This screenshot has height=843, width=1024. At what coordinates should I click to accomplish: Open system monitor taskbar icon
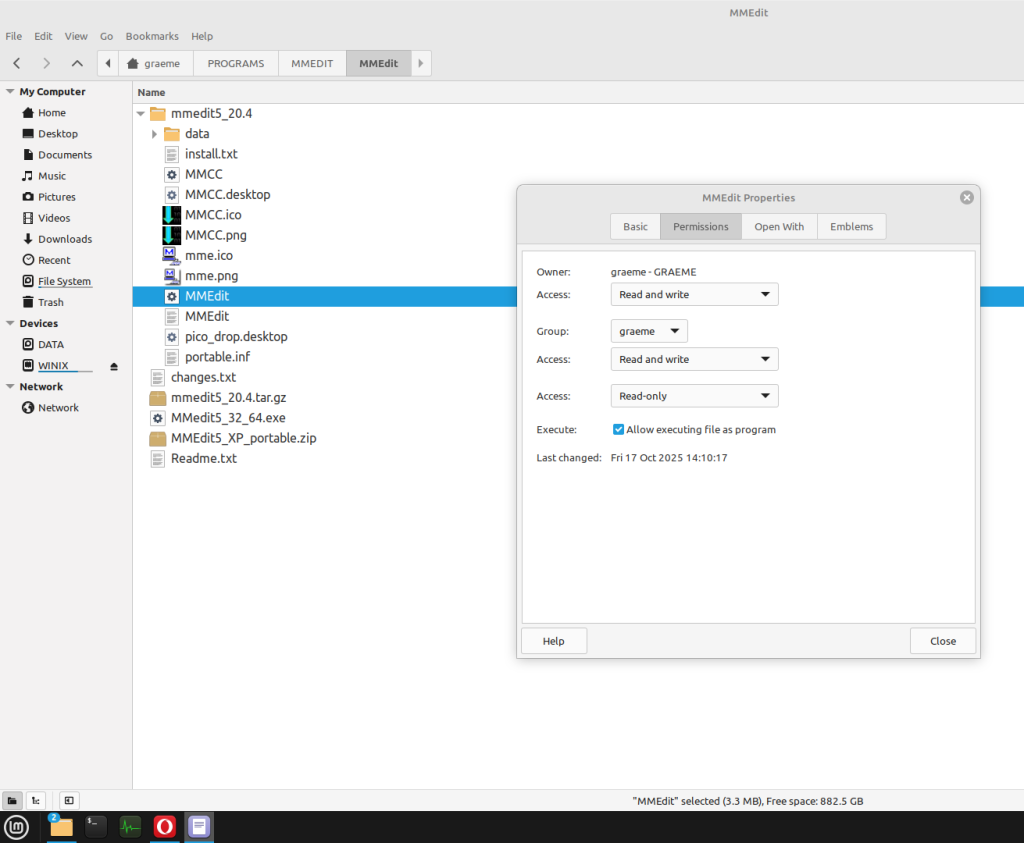130,826
